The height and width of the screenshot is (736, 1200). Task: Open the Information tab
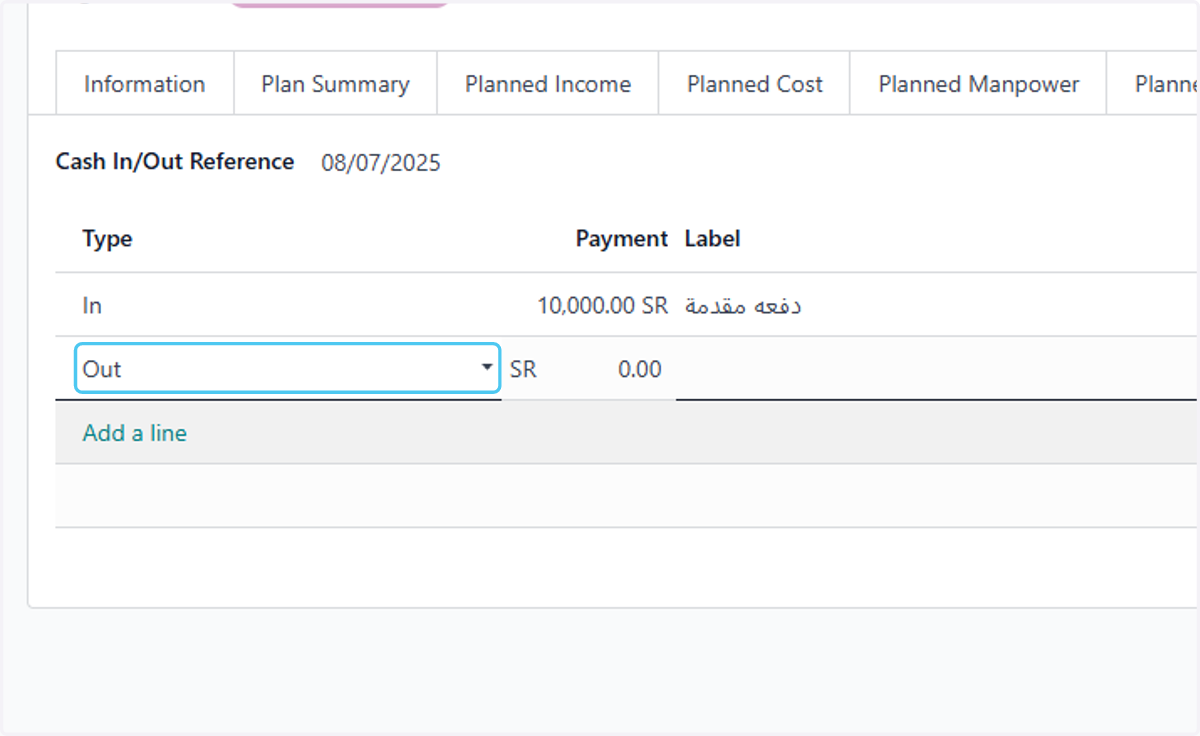click(x=144, y=84)
